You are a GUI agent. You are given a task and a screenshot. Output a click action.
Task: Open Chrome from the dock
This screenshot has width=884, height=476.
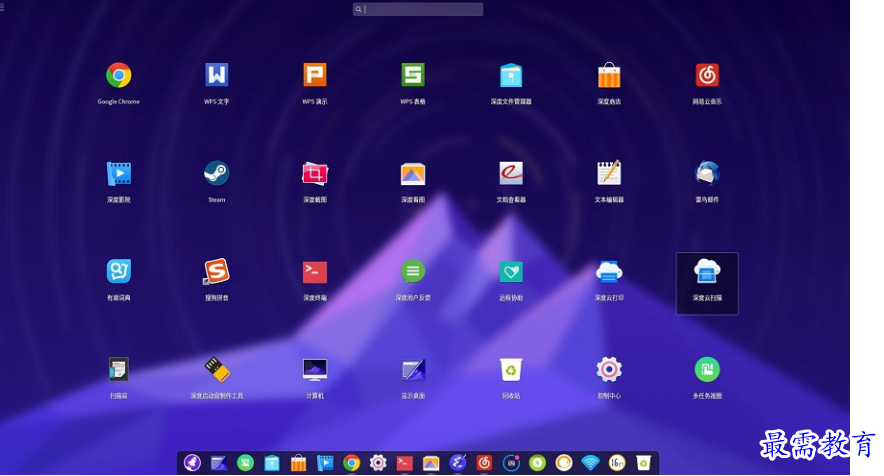[x=351, y=463]
